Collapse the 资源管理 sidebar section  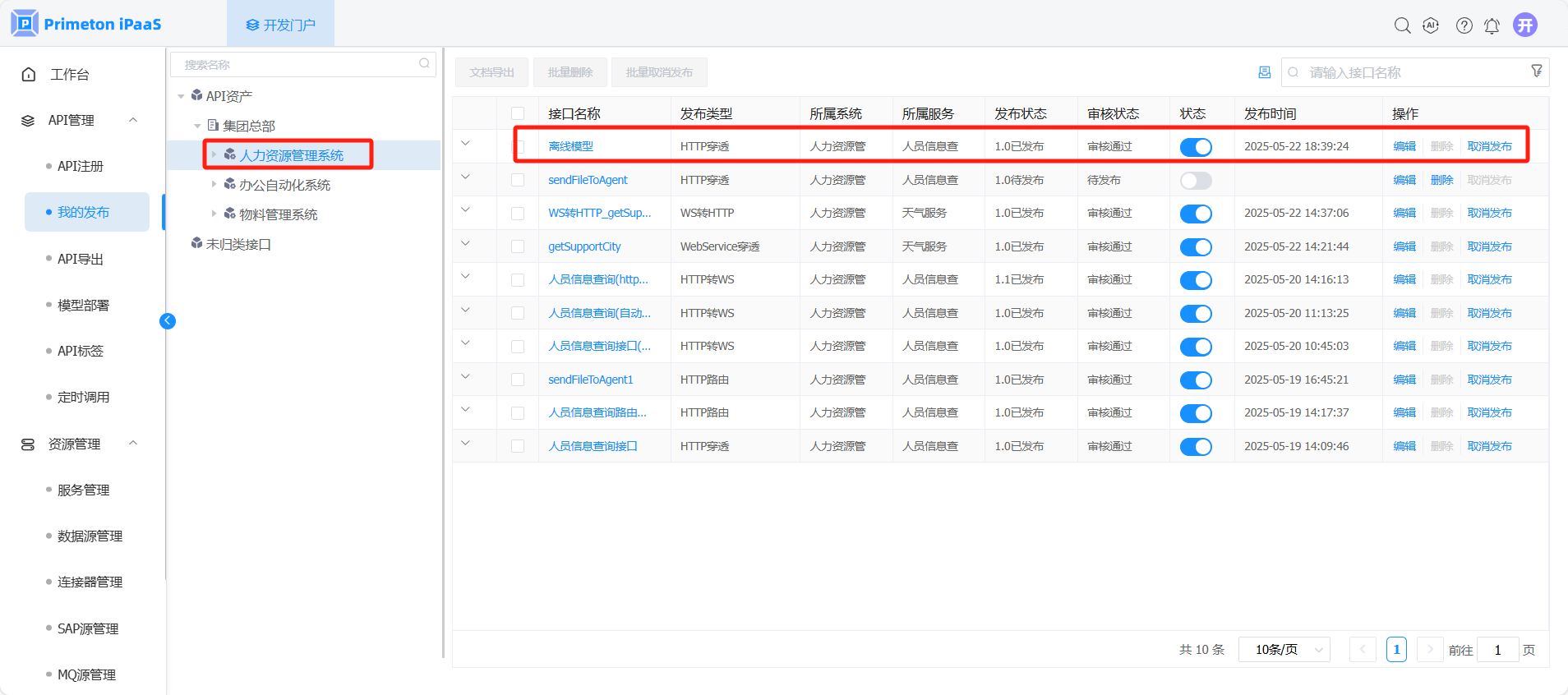point(133,444)
